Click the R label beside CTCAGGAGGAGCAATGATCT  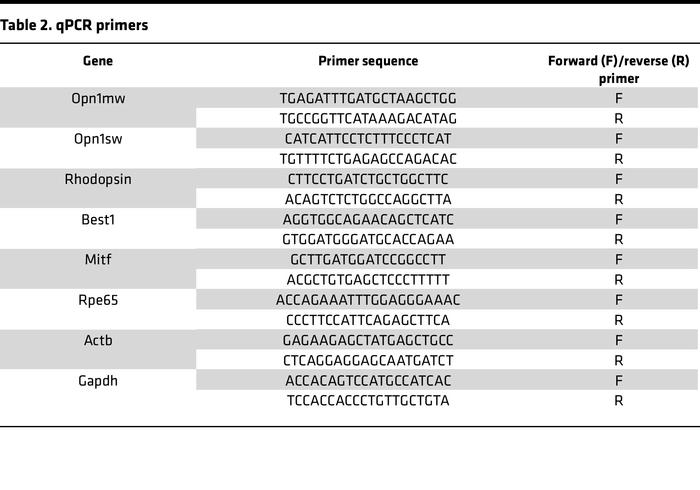coord(619,360)
